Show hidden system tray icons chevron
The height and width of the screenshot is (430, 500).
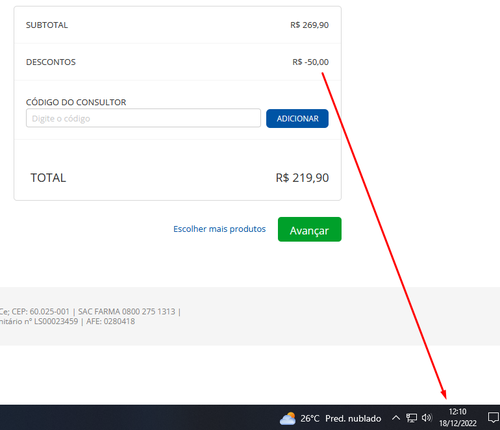pyautogui.click(x=396, y=418)
